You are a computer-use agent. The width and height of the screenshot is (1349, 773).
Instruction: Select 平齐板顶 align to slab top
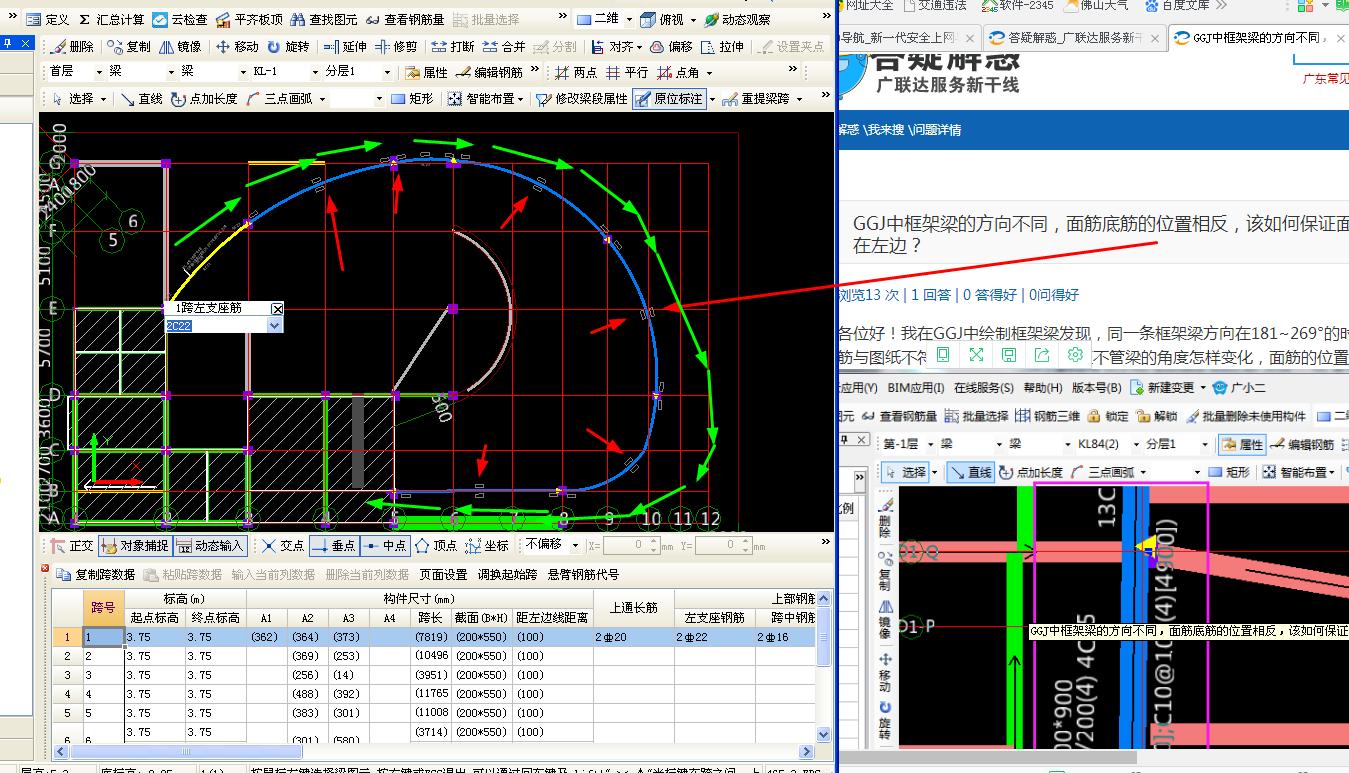[249, 20]
